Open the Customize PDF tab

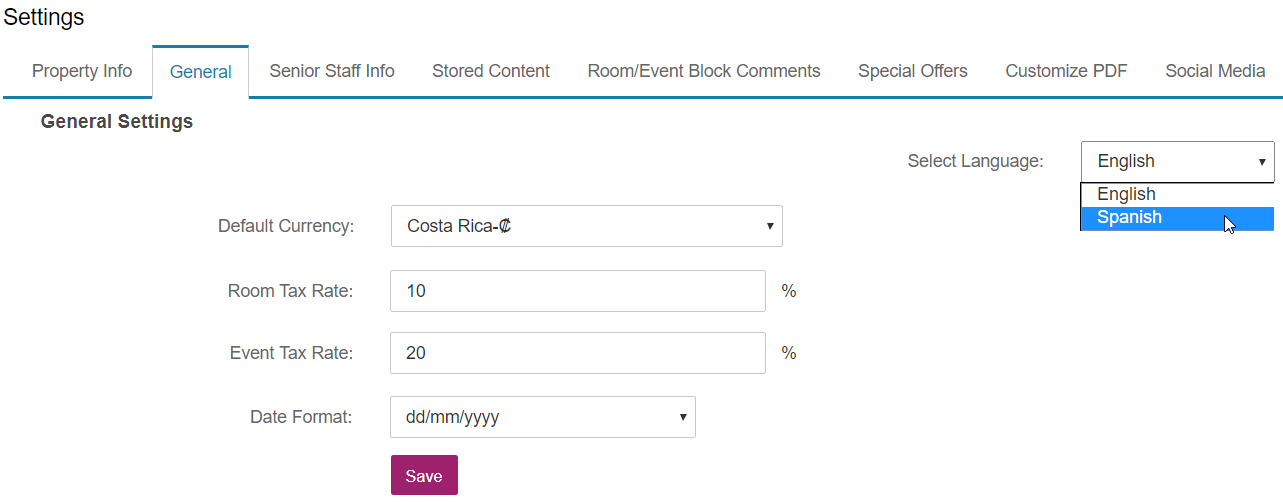point(1066,71)
